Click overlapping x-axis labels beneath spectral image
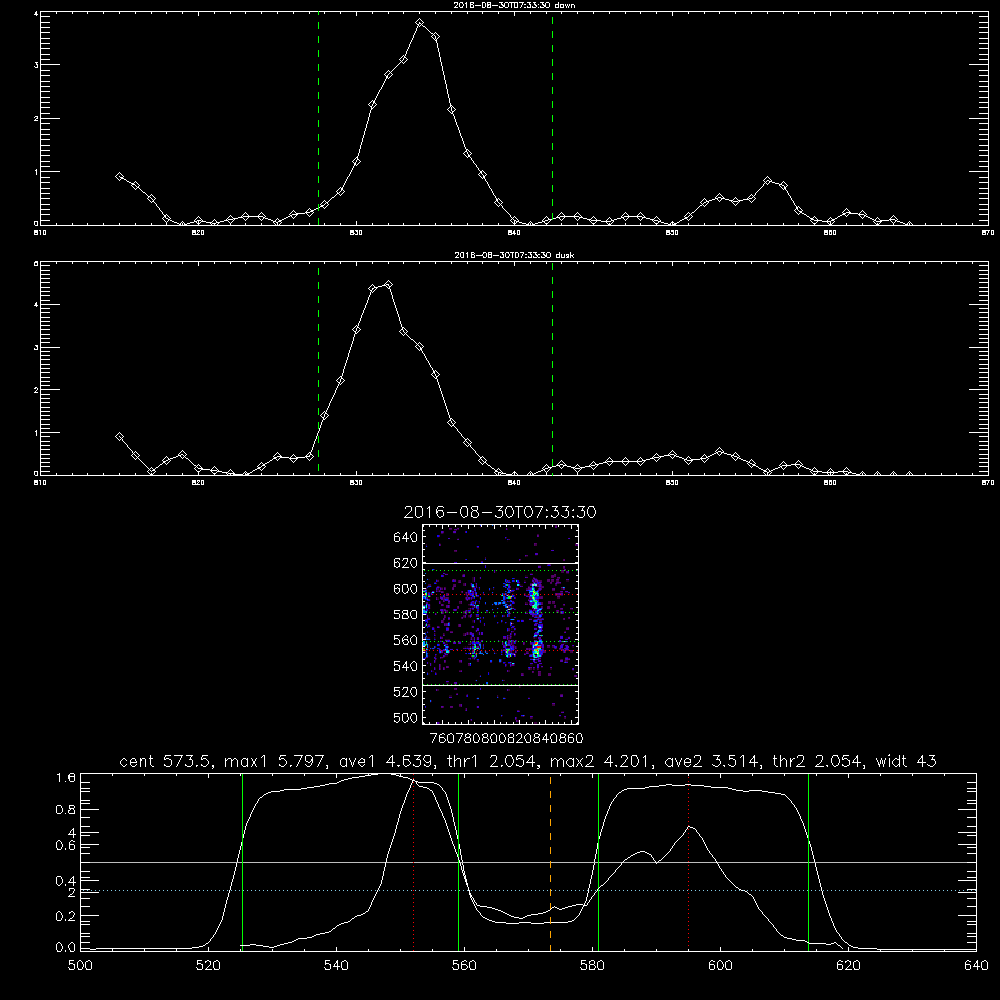The width and height of the screenshot is (1000, 1000). click(506, 738)
